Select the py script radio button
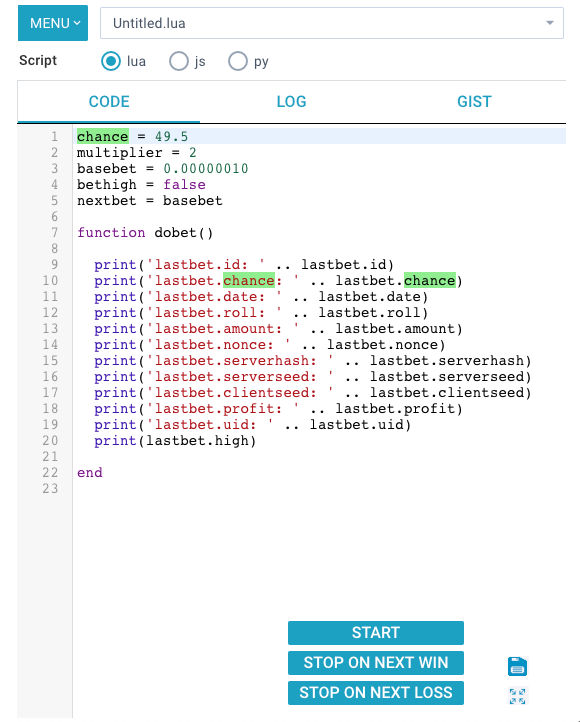The width and height of the screenshot is (580, 722). 238,61
